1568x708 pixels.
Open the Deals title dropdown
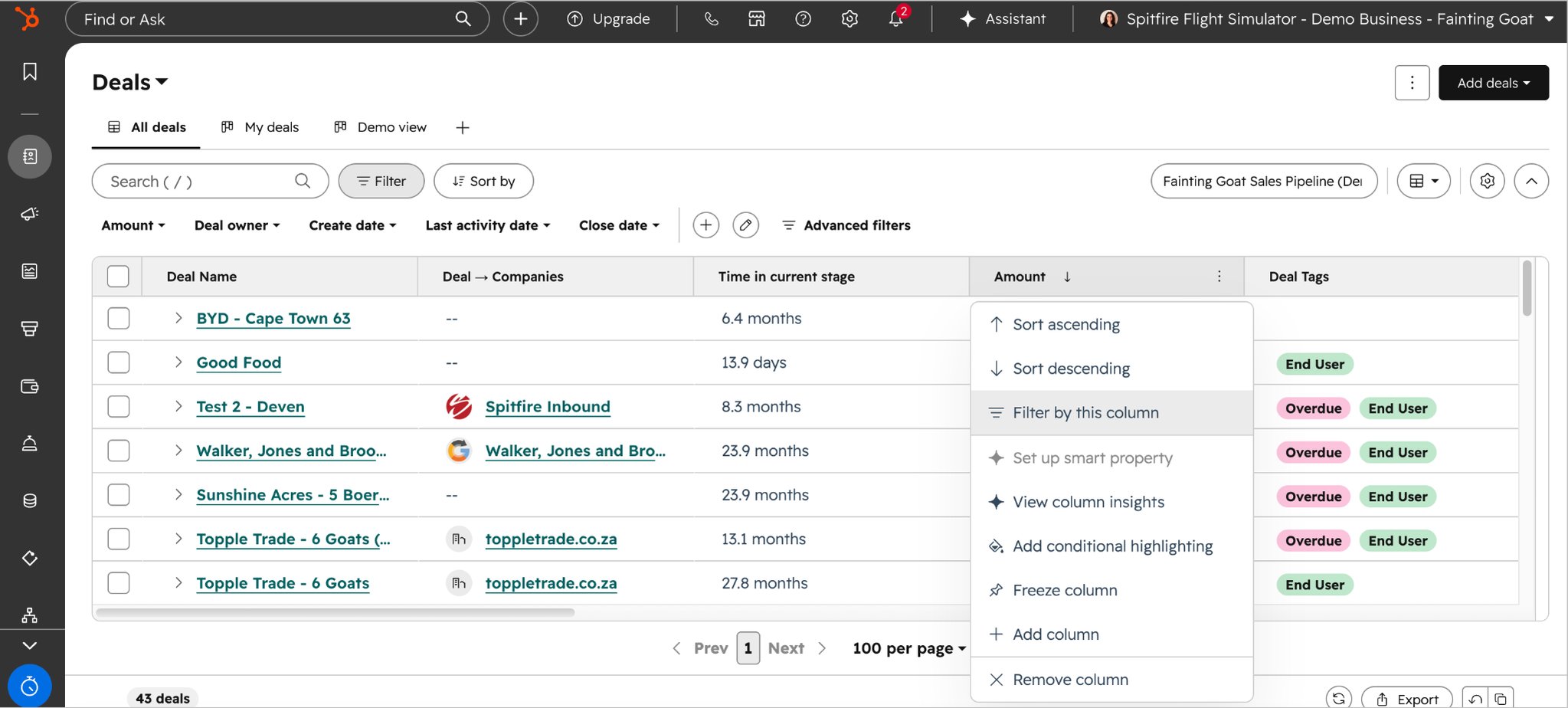coord(130,82)
